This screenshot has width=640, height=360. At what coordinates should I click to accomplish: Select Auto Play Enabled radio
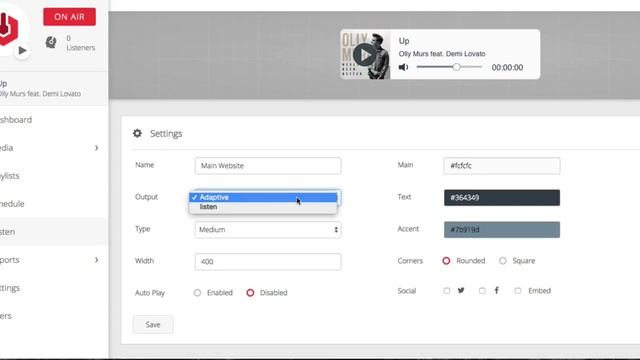click(x=197, y=293)
